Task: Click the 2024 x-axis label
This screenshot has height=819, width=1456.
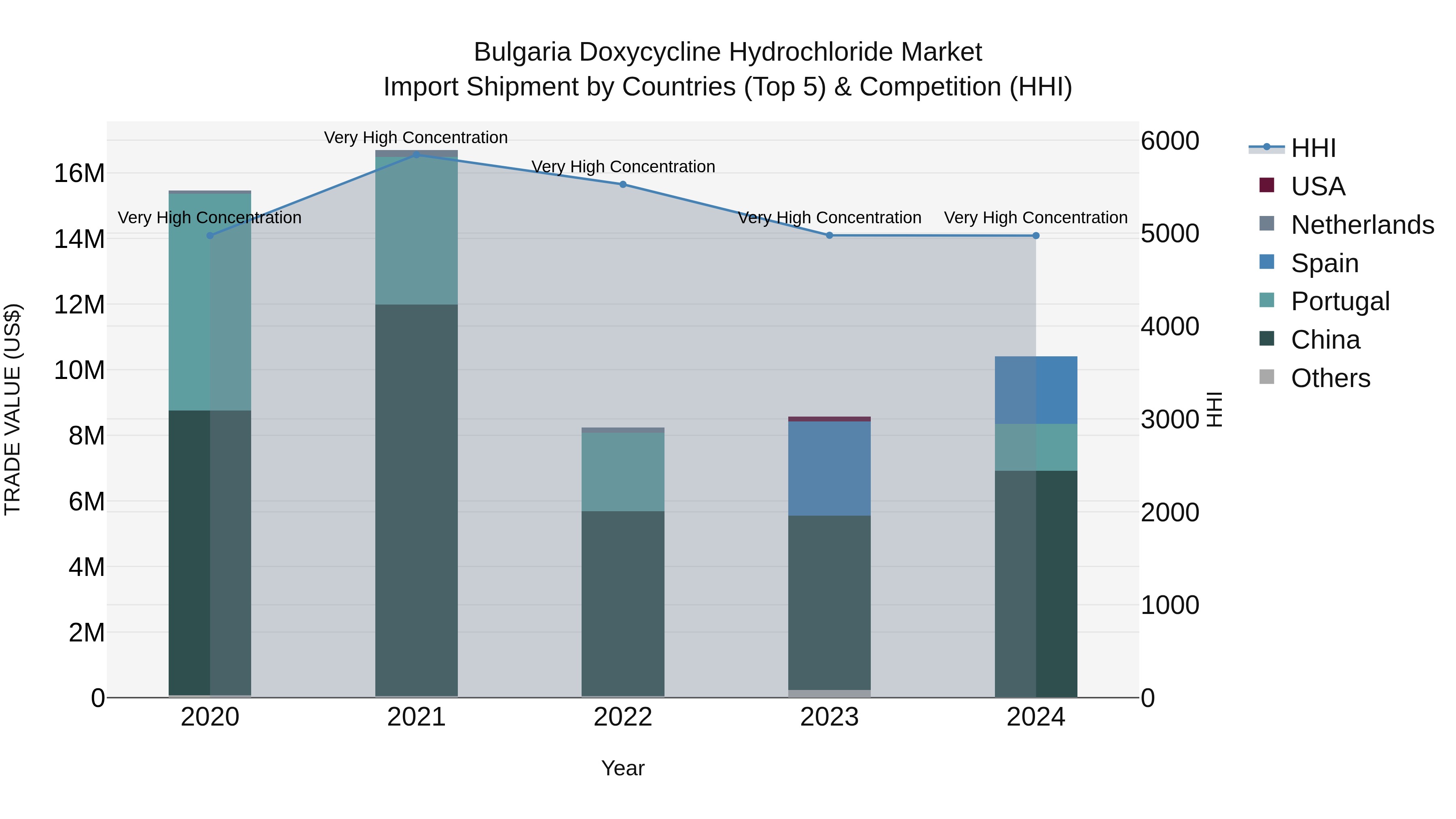Action: [x=1036, y=717]
